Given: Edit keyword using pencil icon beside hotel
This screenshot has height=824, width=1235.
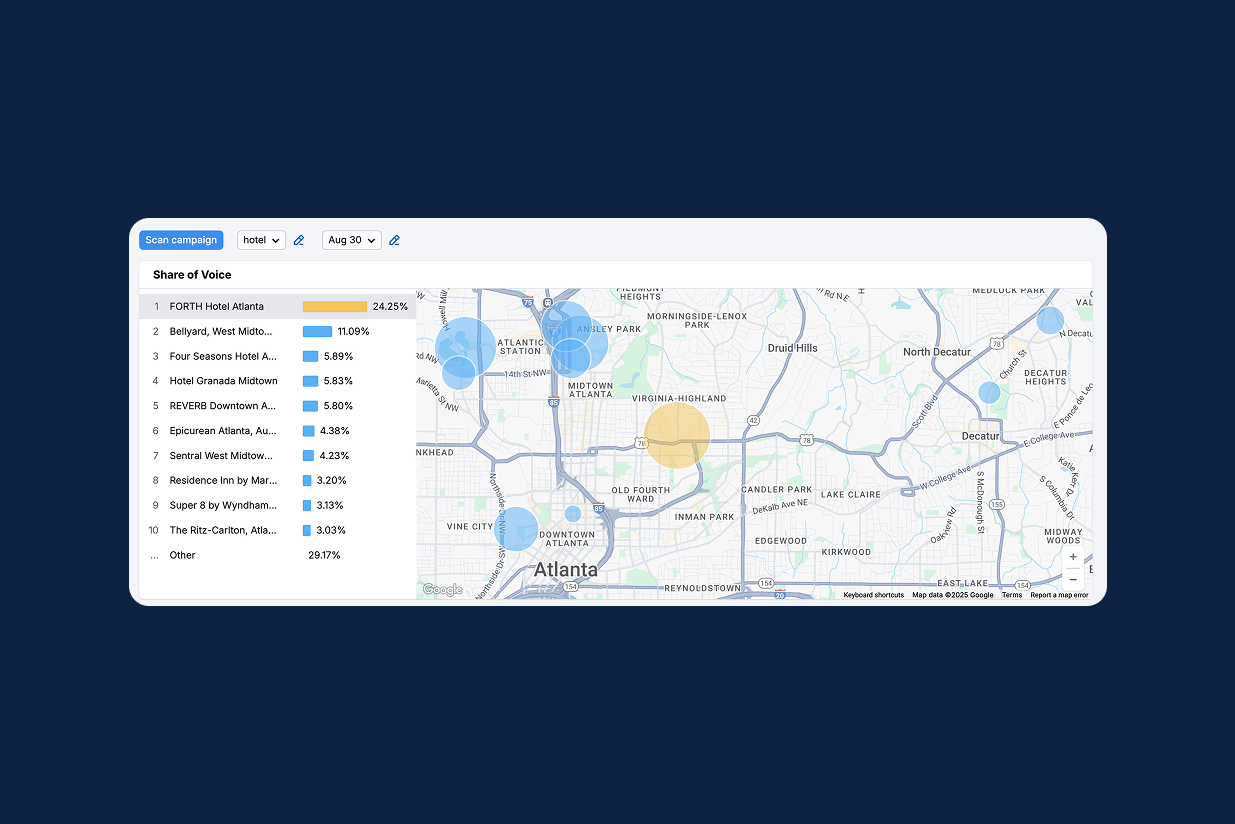Looking at the screenshot, I should click(x=299, y=240).
